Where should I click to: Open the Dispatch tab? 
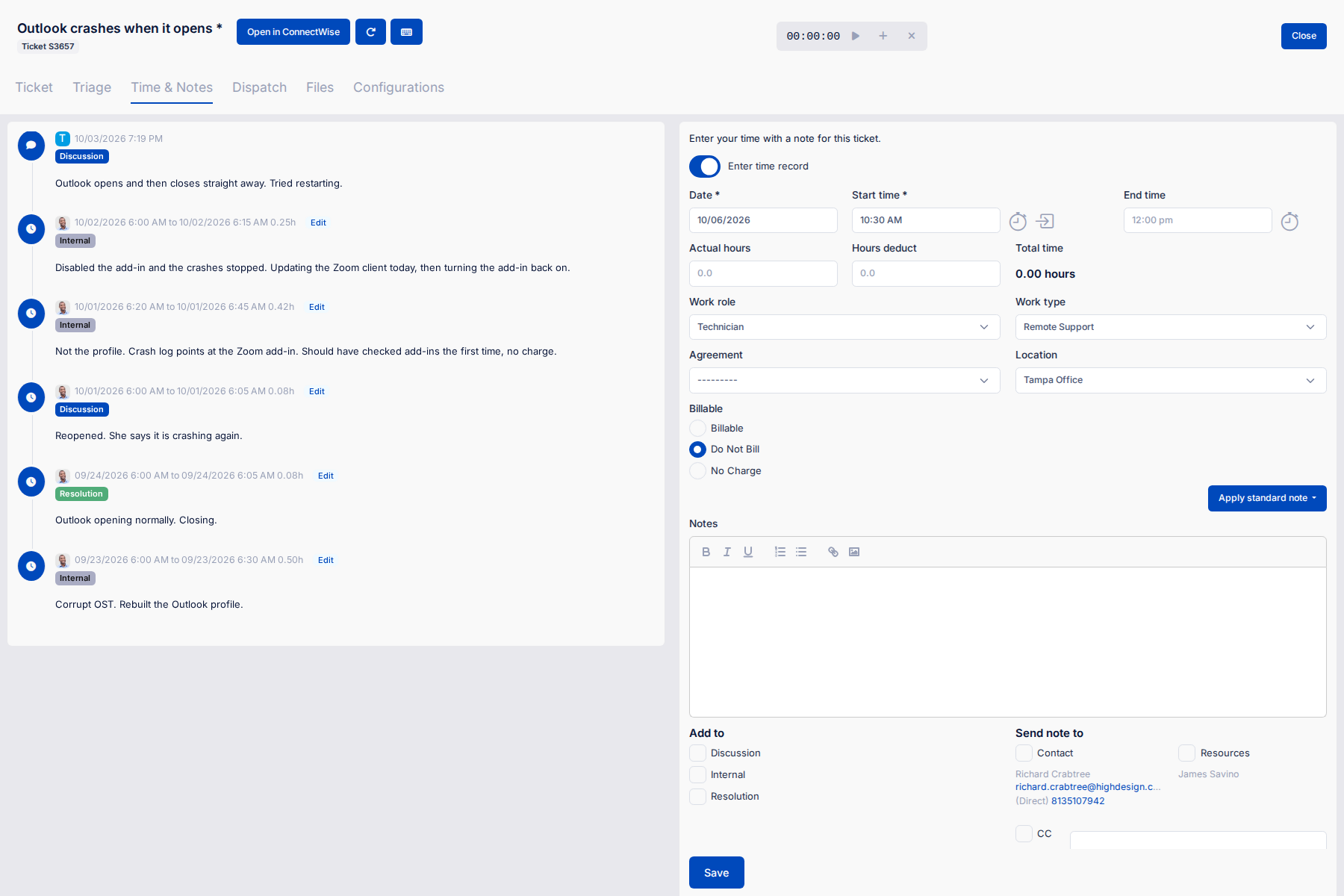[259, 87]
